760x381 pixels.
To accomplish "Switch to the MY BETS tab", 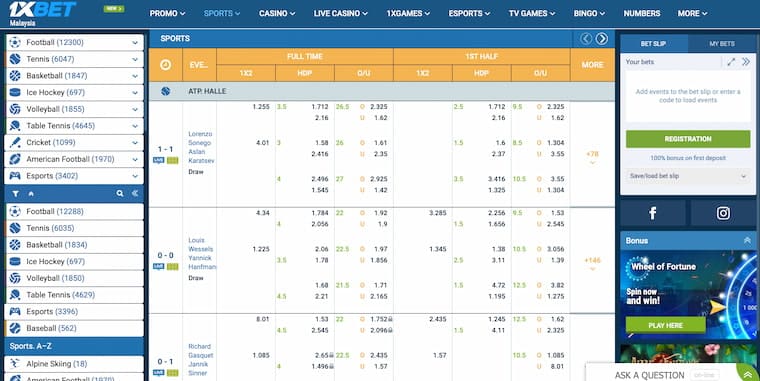I will [x=722, y=44].
